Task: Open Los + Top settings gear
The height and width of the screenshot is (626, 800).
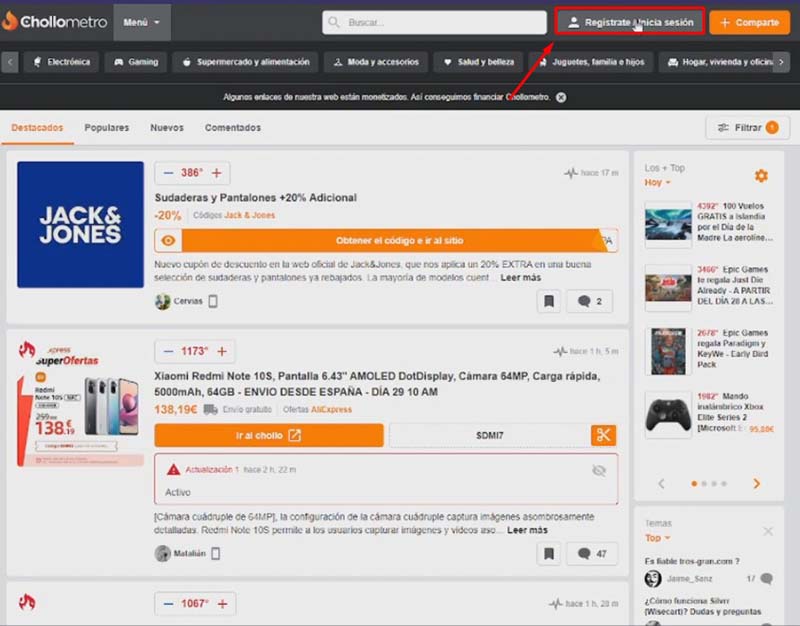Action: [761, 176]
